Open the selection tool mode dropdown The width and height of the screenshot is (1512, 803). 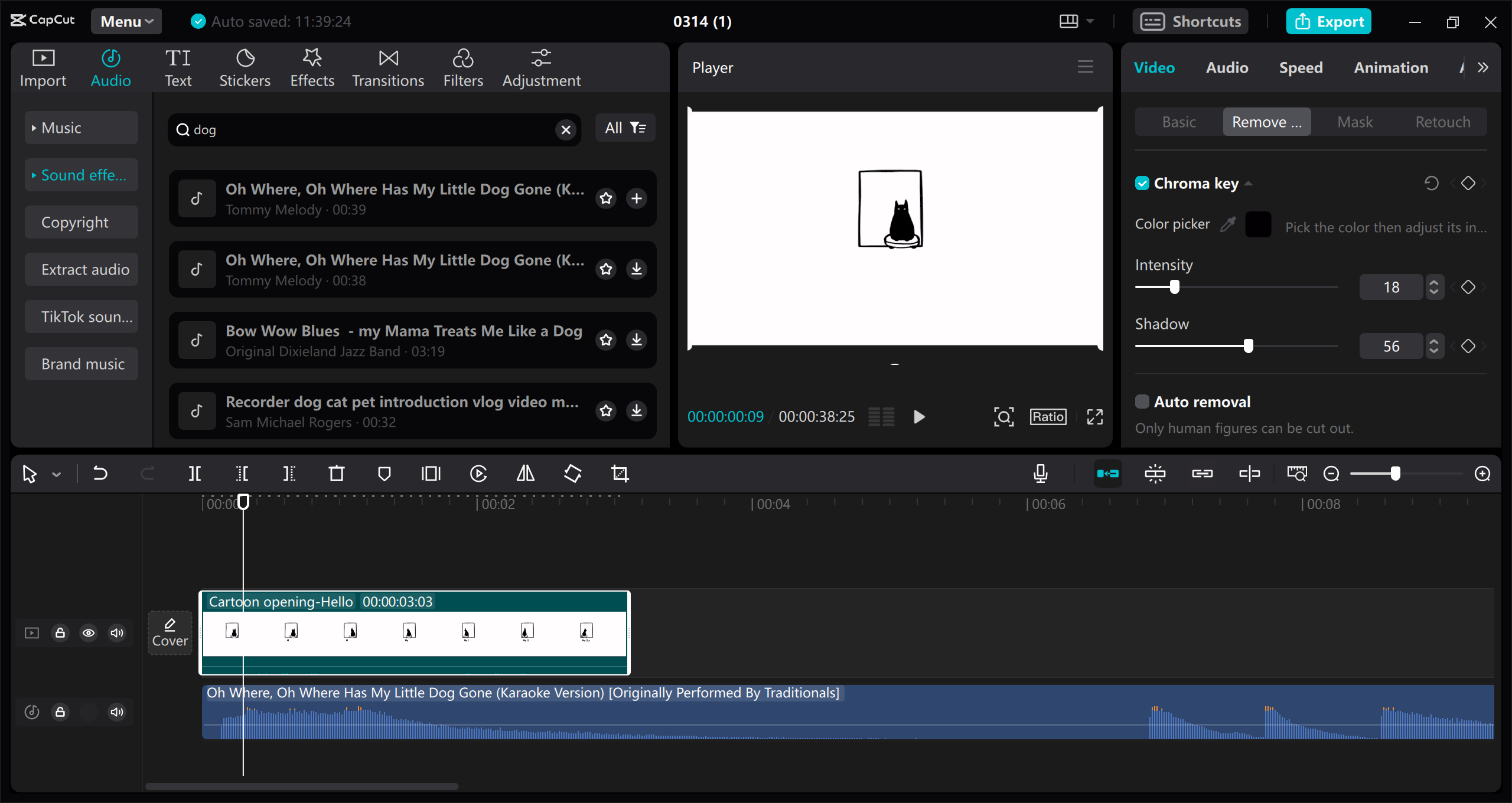pyautogui.click(x=57, y=474)
